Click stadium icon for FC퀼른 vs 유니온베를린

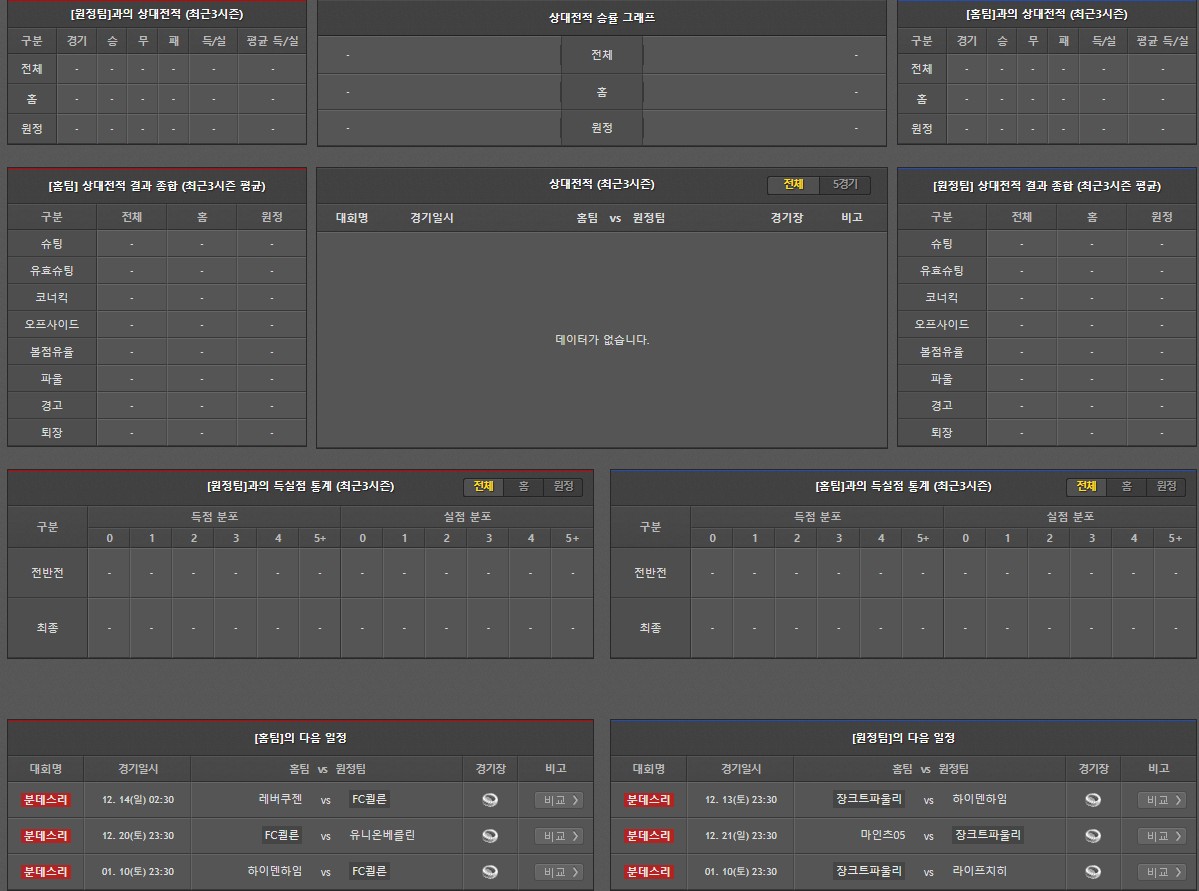(x=490, y=836)
